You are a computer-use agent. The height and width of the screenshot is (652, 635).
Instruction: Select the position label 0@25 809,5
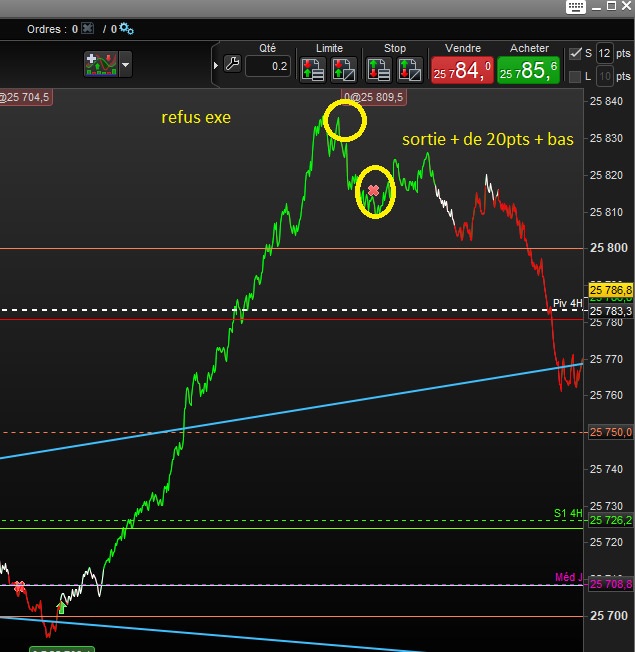(x=373, y=97)
